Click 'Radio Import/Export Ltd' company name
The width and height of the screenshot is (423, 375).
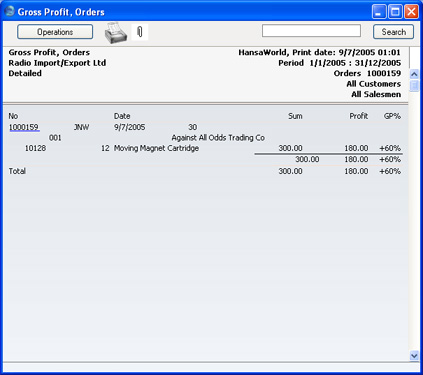point(57,63)
